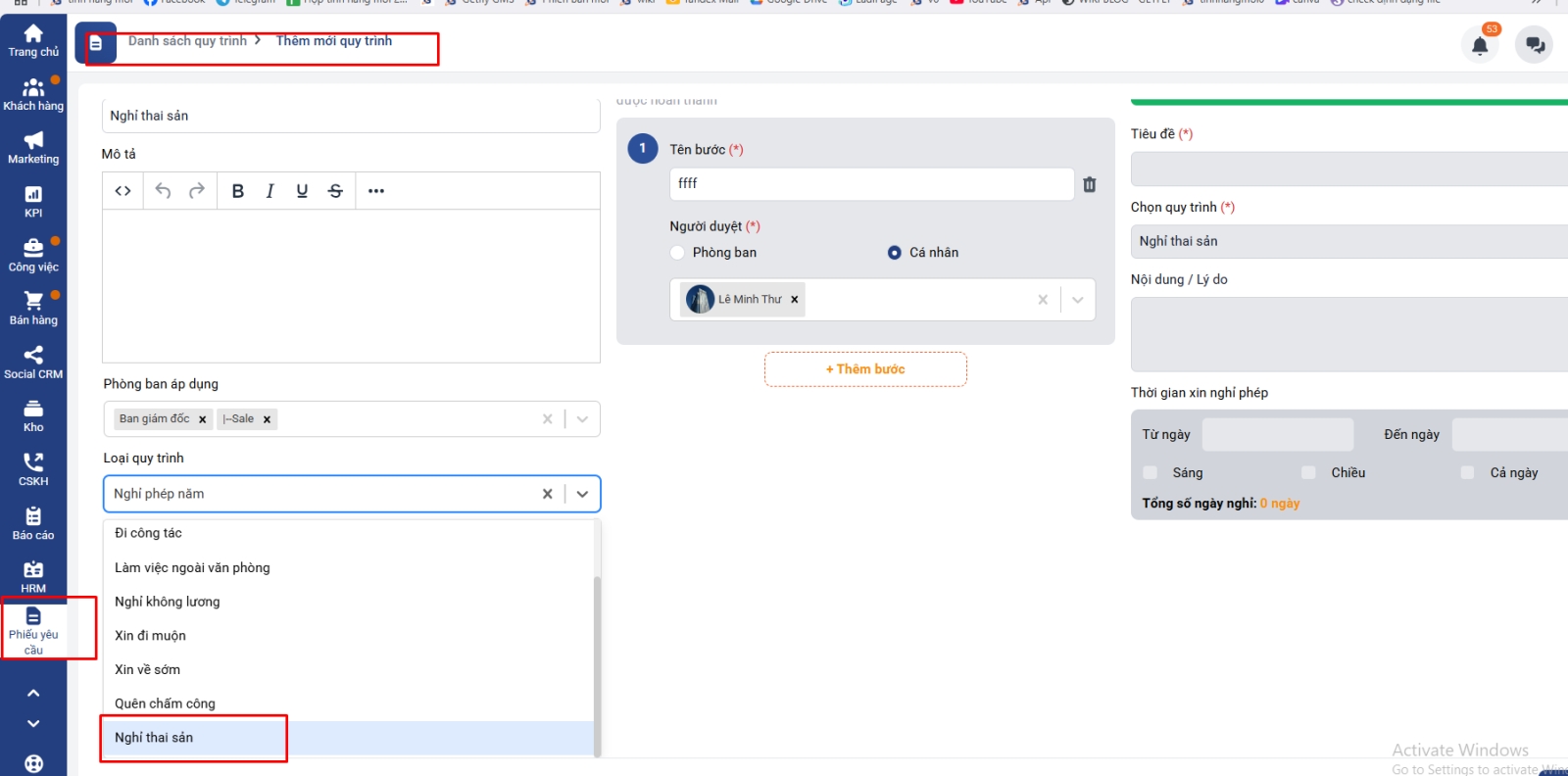Tick the Sáng checkbox

tap(1151, 472)
